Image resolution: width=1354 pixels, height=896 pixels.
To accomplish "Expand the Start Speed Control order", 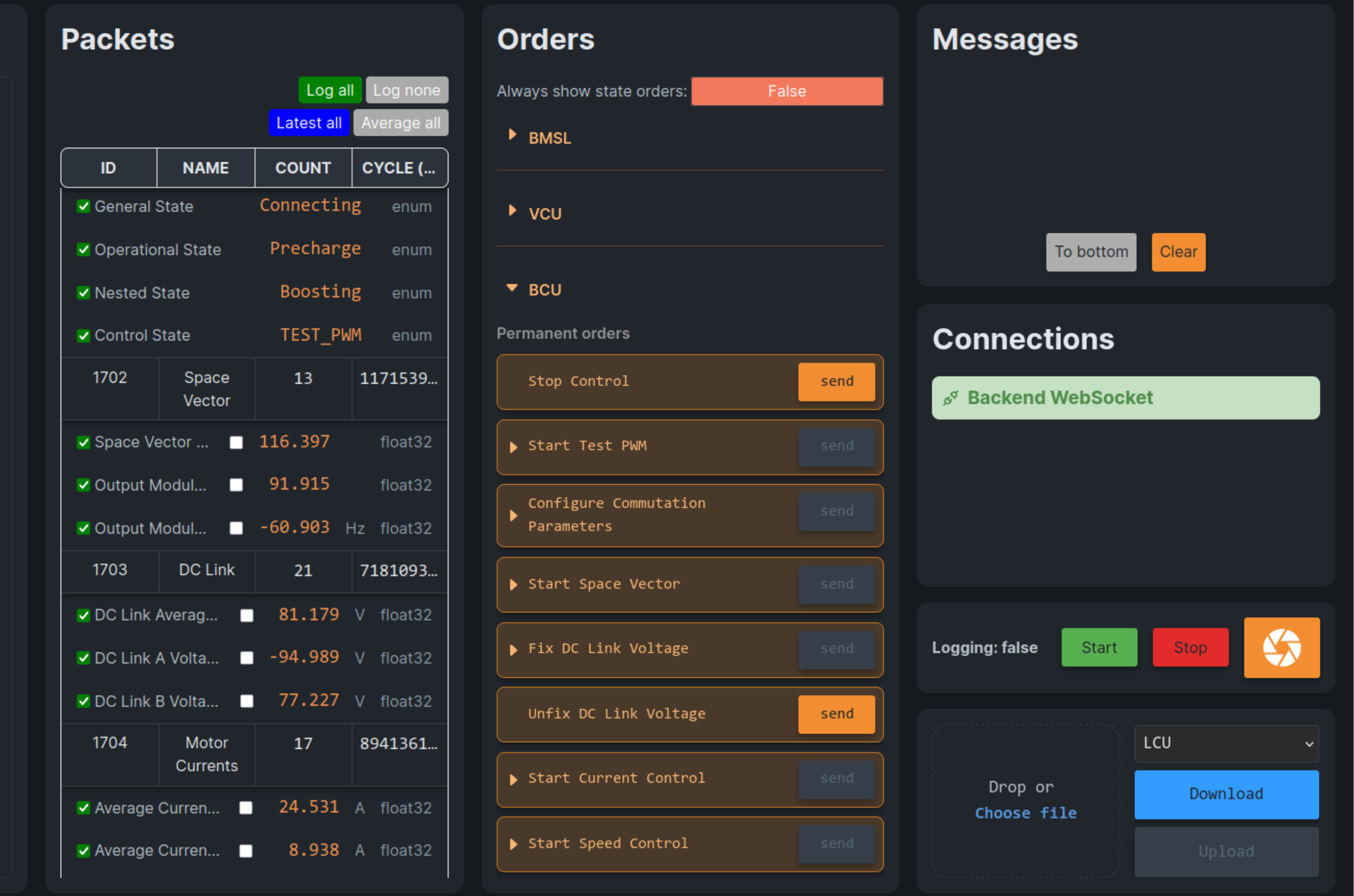I will point(513,844).
